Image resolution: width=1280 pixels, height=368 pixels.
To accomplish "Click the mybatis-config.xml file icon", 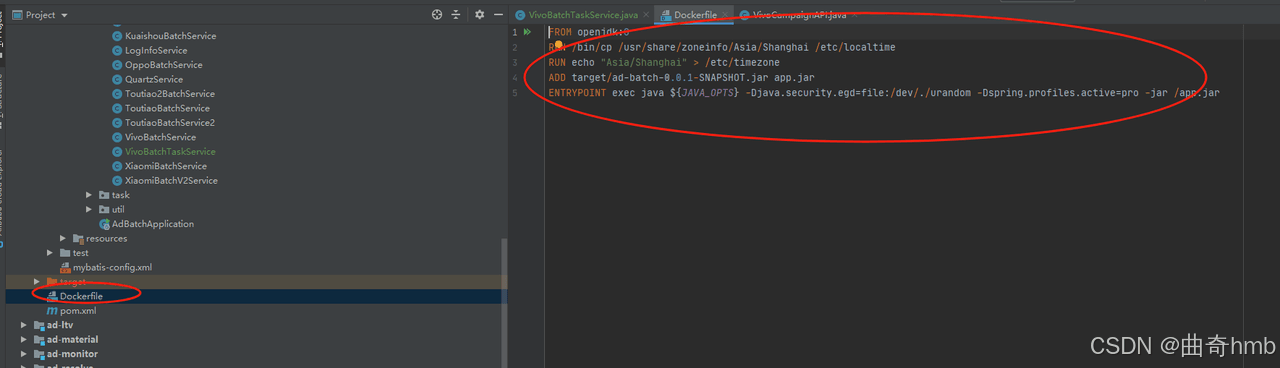I will point(65,267).
